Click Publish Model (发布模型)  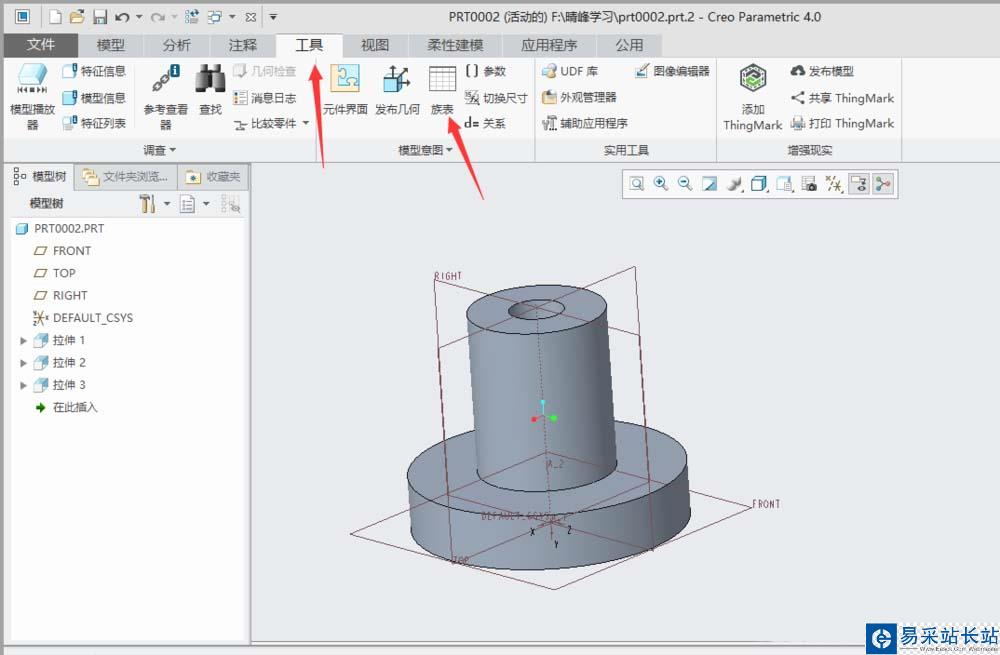tap(822, 71)
